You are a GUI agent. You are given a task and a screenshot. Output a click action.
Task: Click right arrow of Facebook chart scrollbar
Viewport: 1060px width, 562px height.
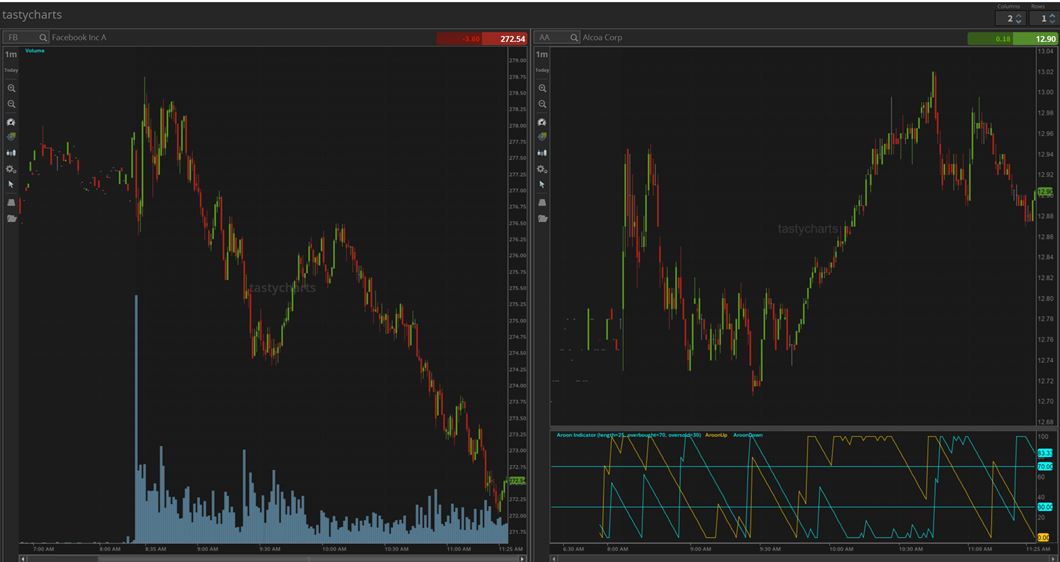click(x=522, y=559)
